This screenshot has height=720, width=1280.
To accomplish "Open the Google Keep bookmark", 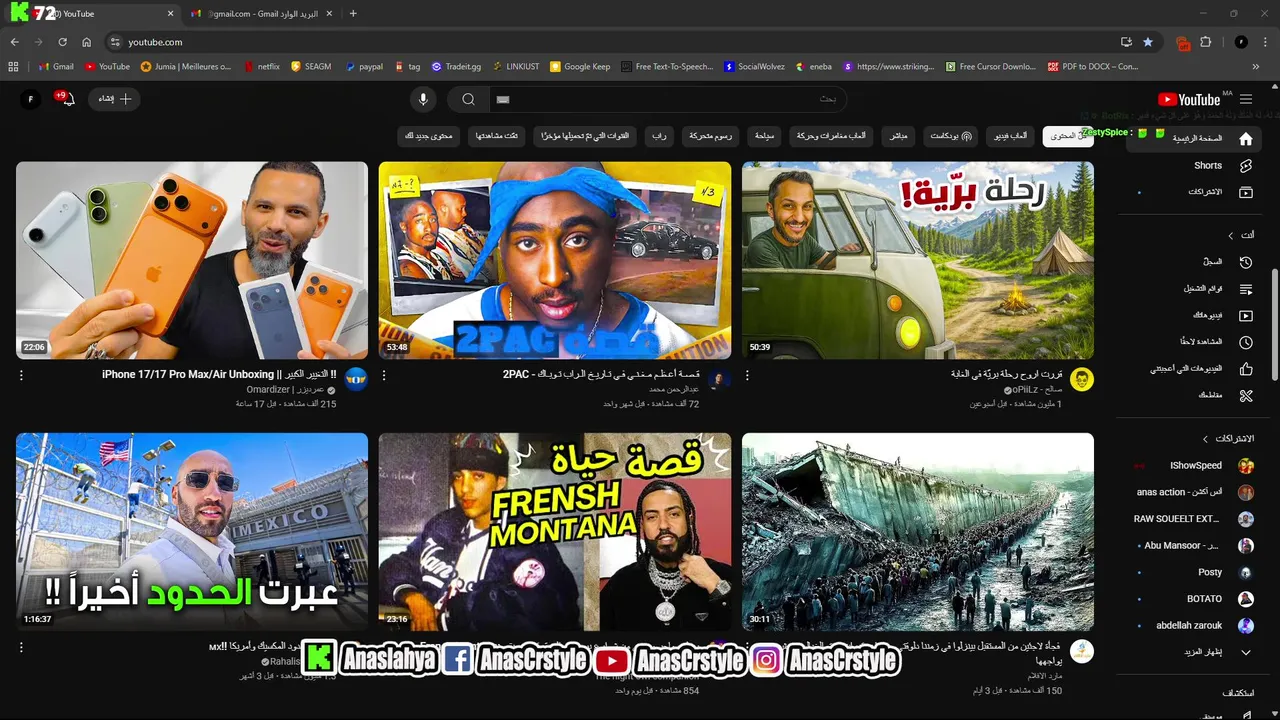I will [579, 66].
